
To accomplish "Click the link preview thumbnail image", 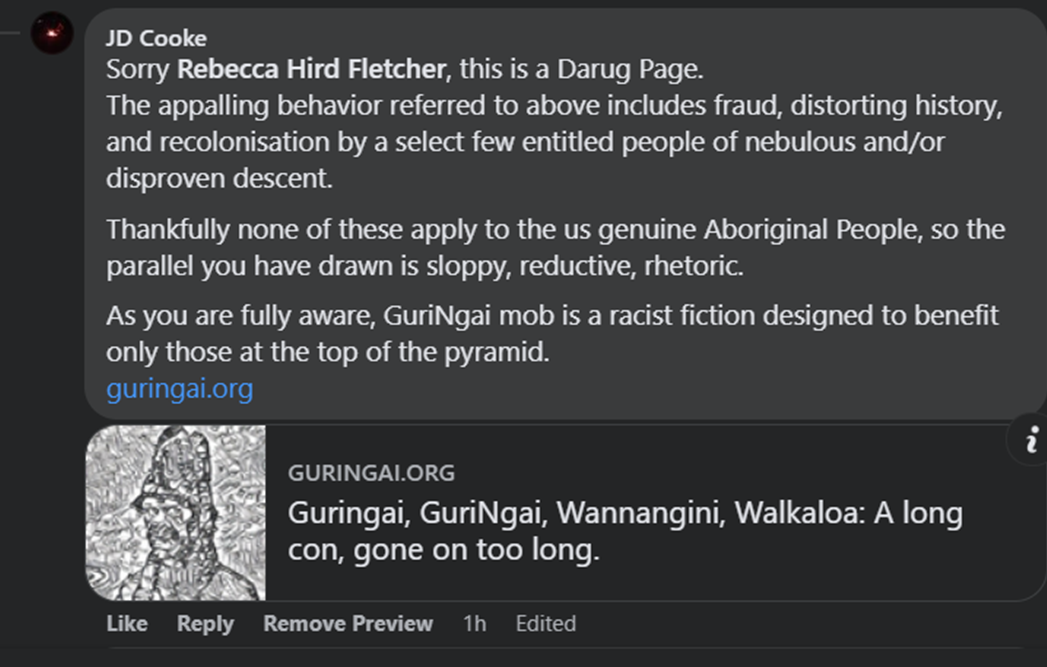I will click(x=176, y=513).
